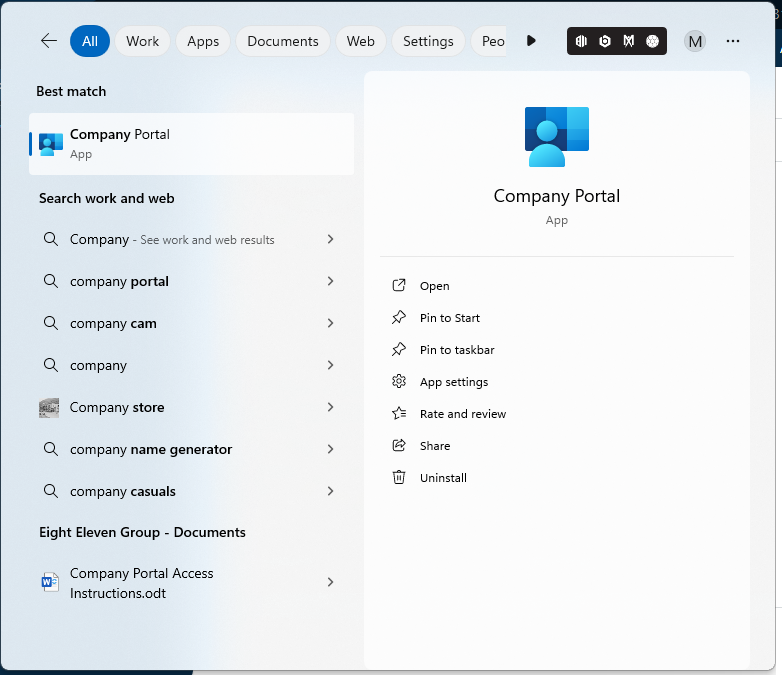The image size is (782, 675).
Task: Click the Company store thumbnail image
Action: coord(49,408)
